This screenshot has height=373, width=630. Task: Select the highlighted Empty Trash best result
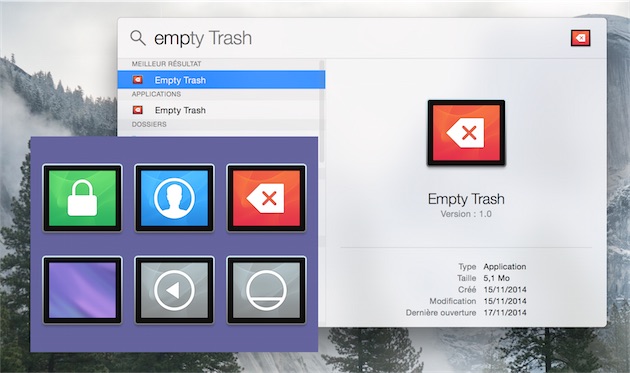pos(221,80)
